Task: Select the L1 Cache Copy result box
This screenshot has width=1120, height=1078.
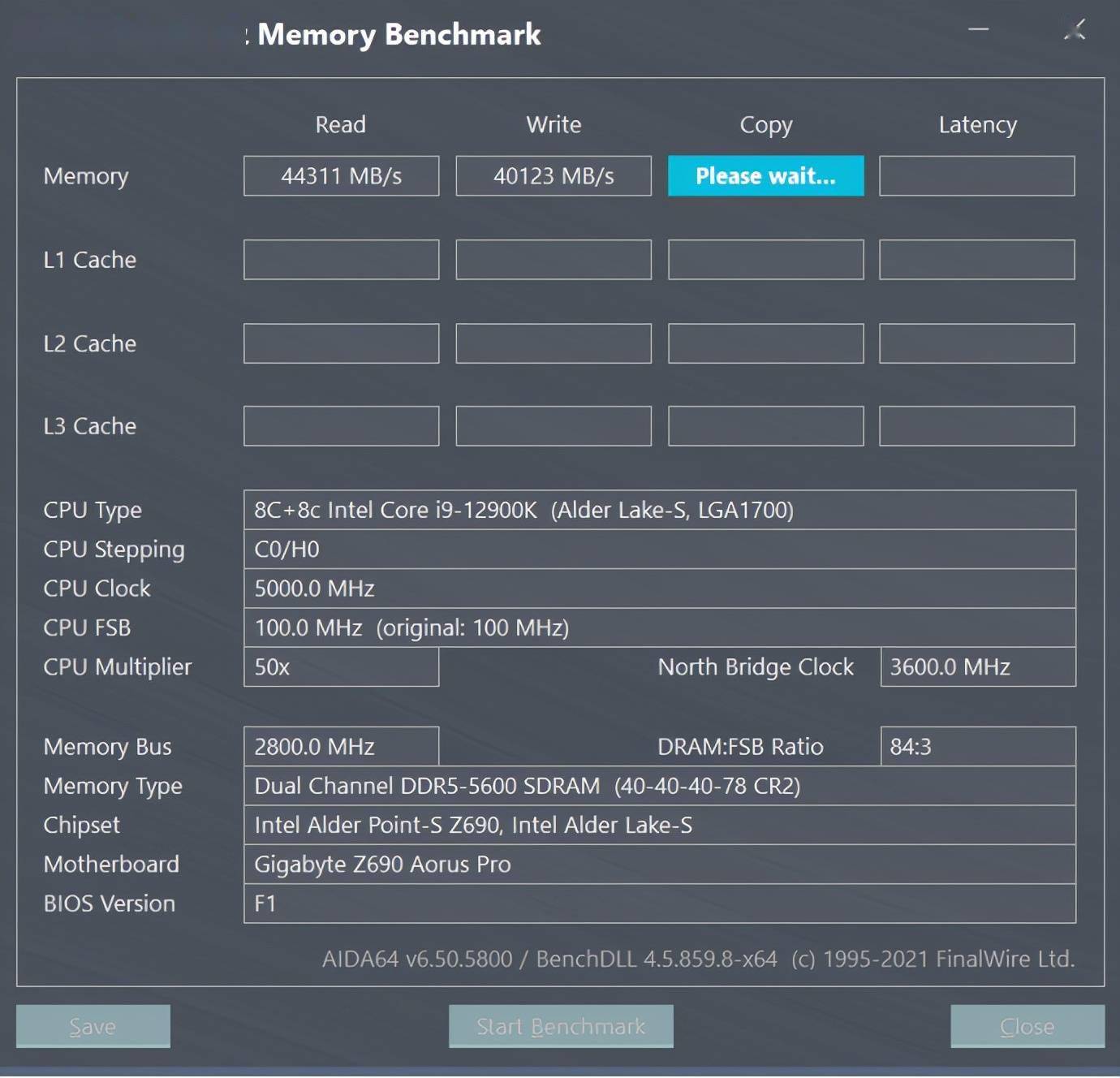Action: pos(766,260)
